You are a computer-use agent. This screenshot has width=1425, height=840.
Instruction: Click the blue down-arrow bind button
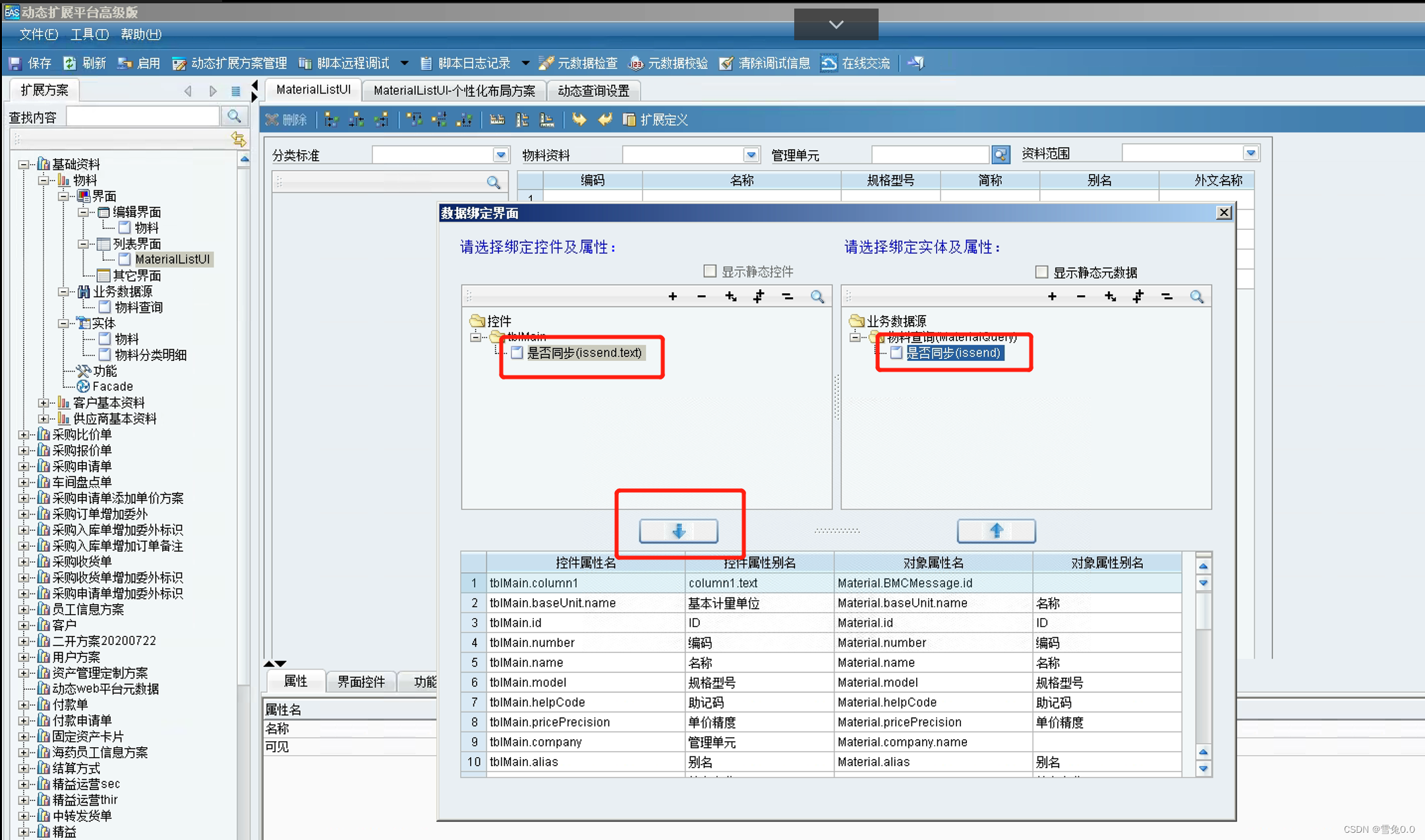pyautogui.click(x=678, y=531)
